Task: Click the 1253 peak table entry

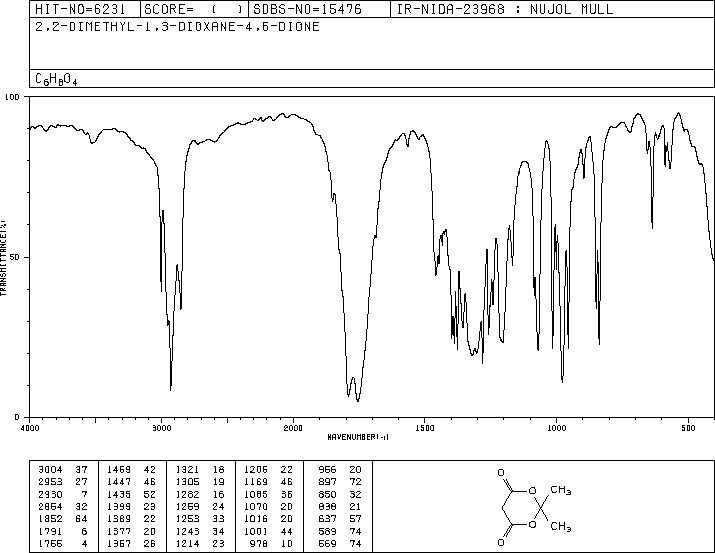Action: [200, 519]
